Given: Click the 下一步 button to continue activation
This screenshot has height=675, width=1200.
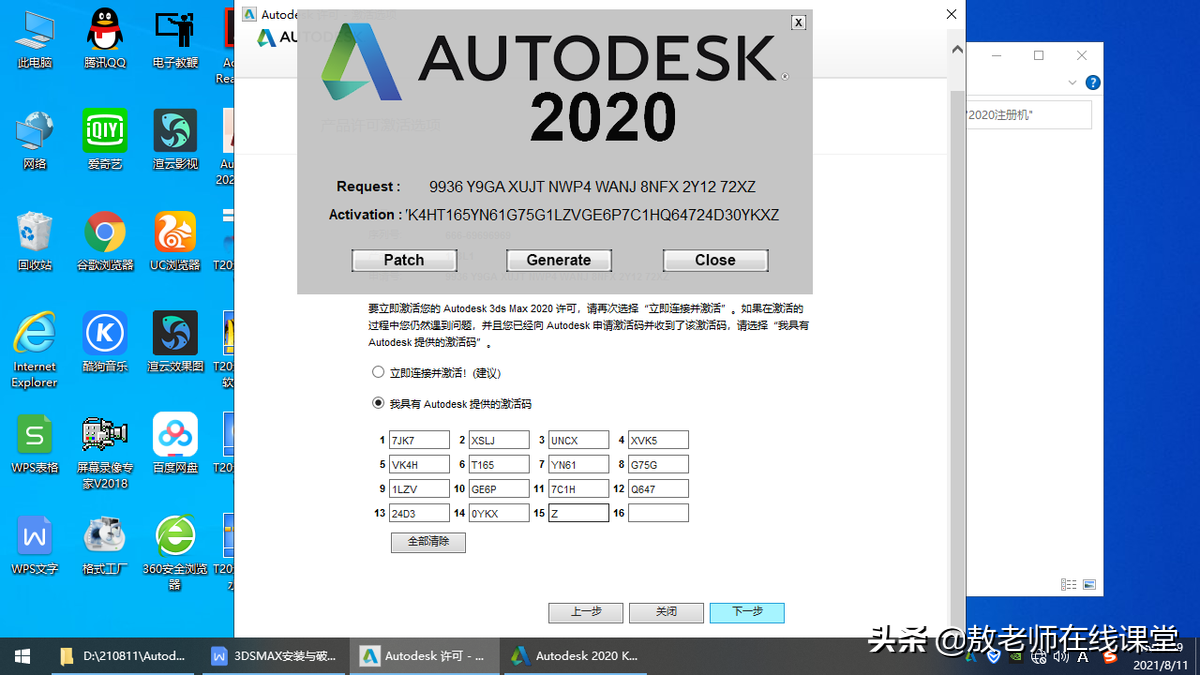Looking at the screenshot, I should [x=746, y=613].
